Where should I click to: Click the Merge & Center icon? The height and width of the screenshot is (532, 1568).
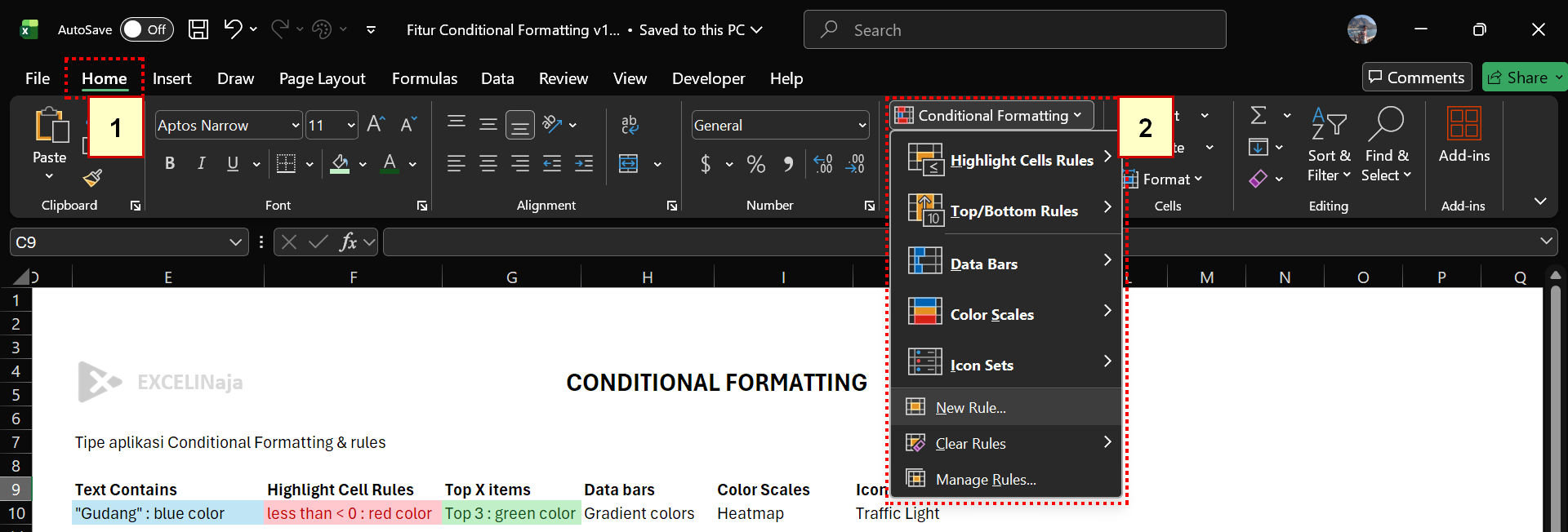click(629, 163)
